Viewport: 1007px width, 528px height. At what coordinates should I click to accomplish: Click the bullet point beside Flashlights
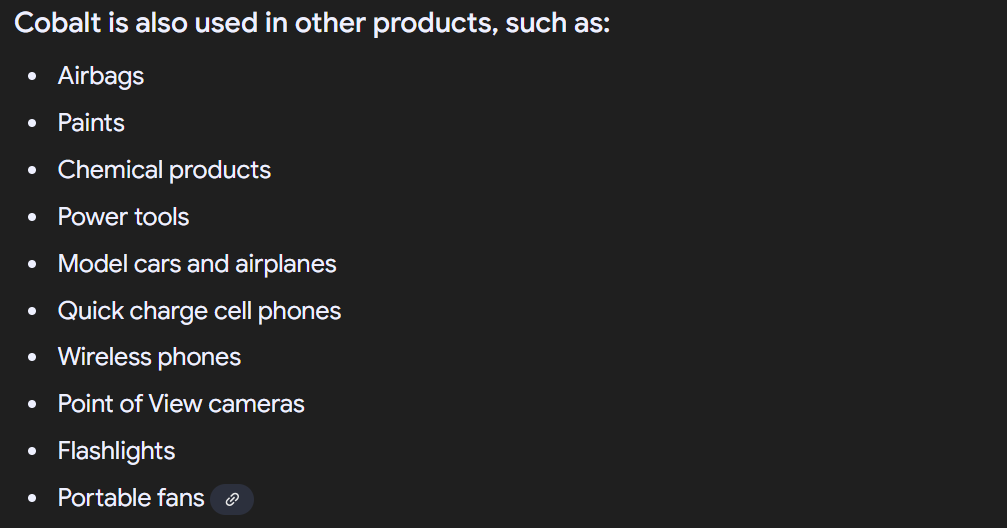click(33, 452)
